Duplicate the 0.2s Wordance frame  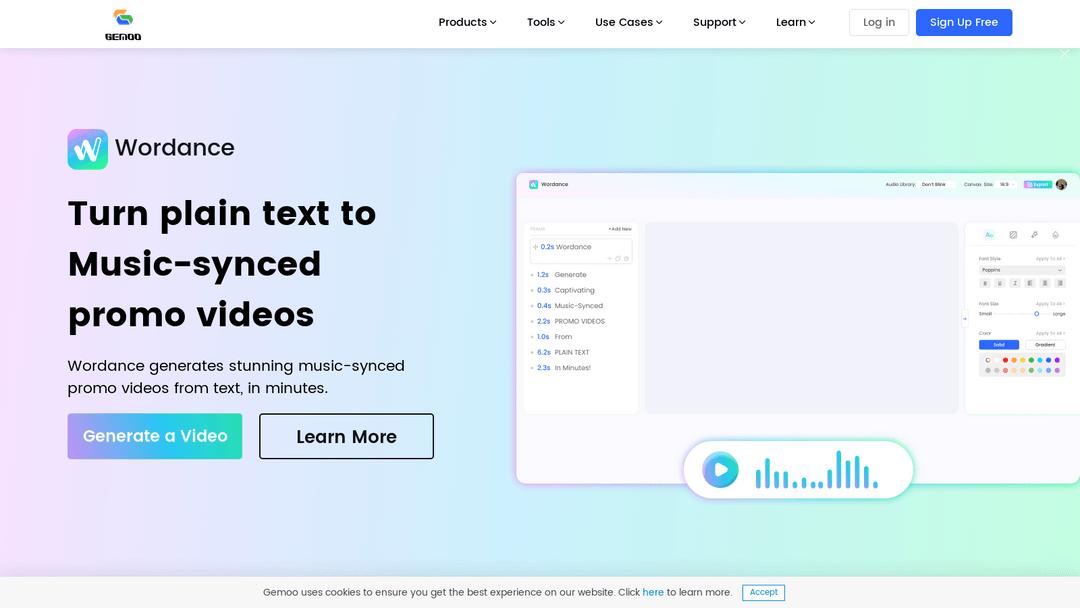(x=618, y=258)
